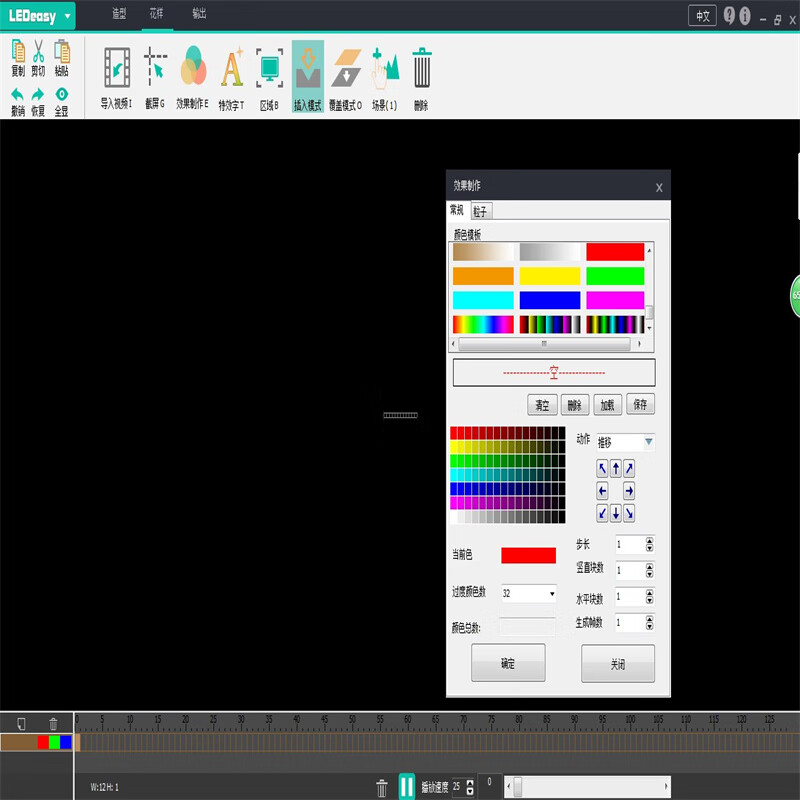Pick the cyan color template swatch
The height and width of the screenshot is (800, 800).
483,300
